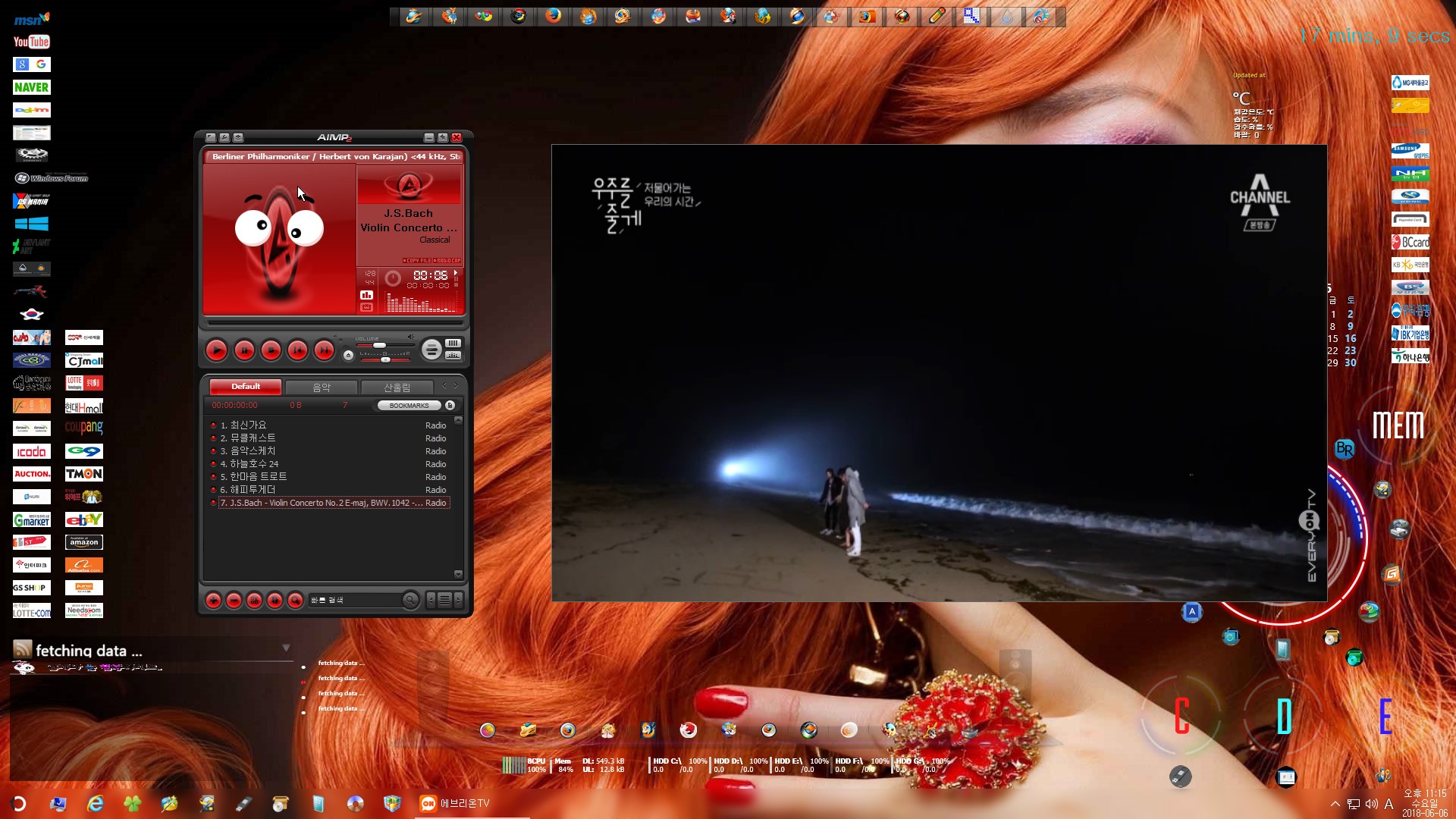Screen dimensions: 1456x819
Task: Select playlist entry 1. 최신가요
Action: click(329, 425)
